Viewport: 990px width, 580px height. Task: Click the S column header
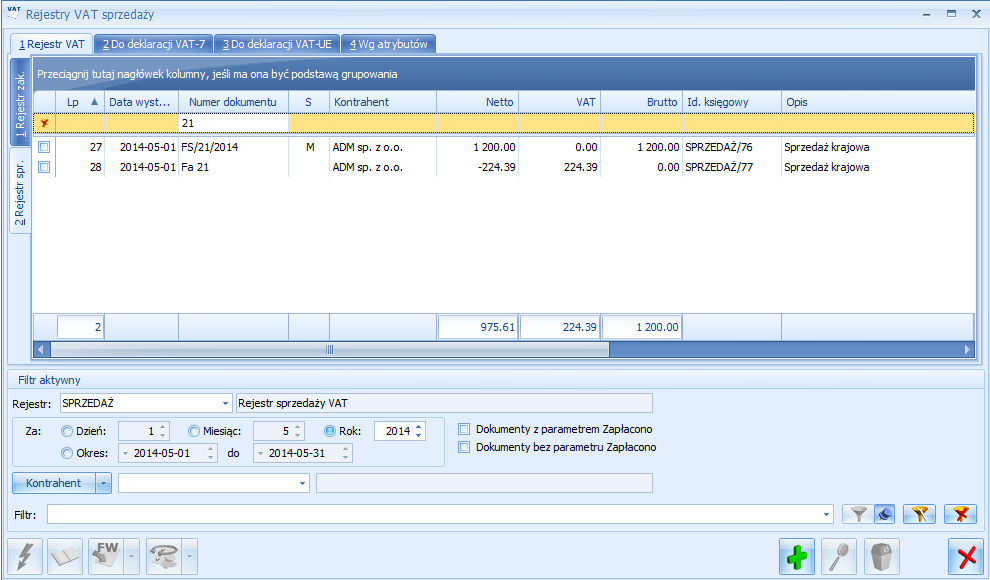pos(309,102)
